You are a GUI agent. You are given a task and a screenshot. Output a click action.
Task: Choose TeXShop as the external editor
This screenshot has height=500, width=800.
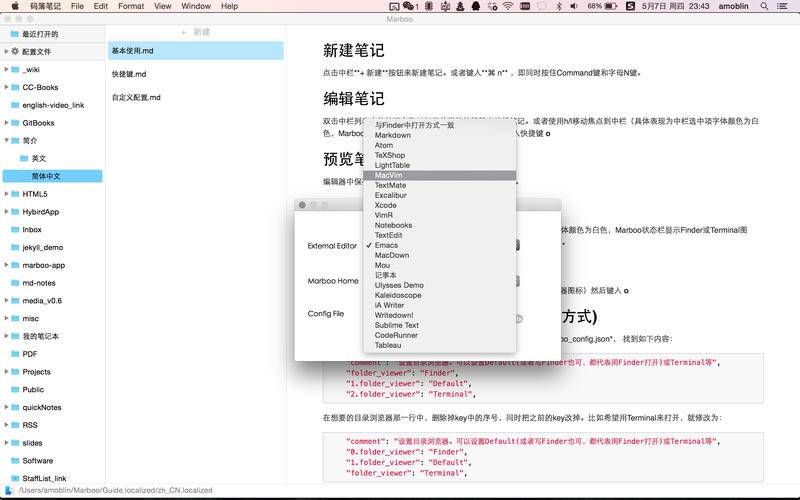pos(439,155)
